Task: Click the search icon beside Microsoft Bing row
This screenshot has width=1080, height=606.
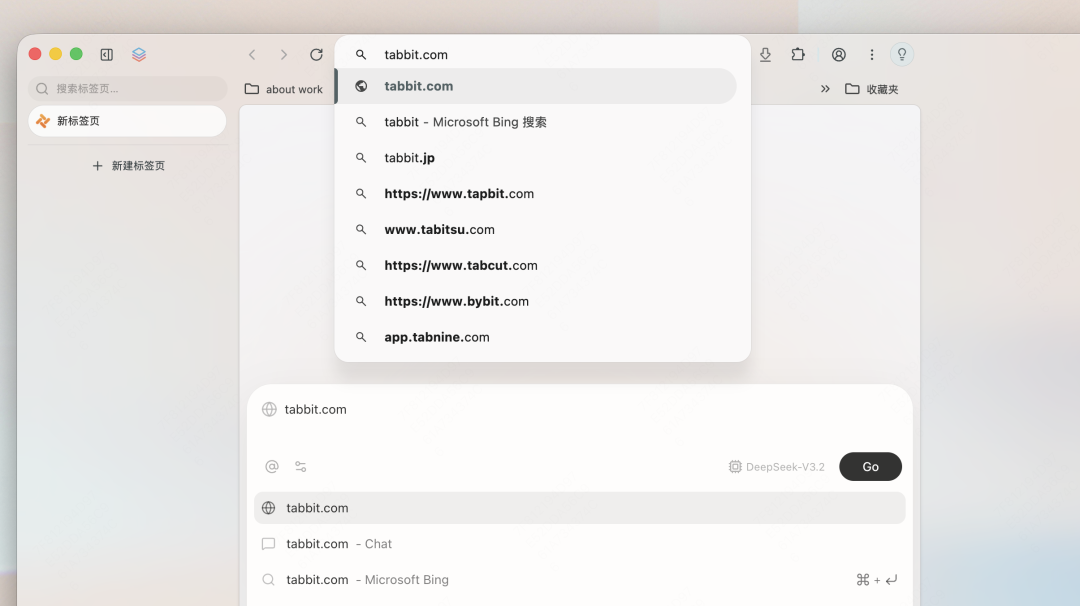Action: [269, 579]
